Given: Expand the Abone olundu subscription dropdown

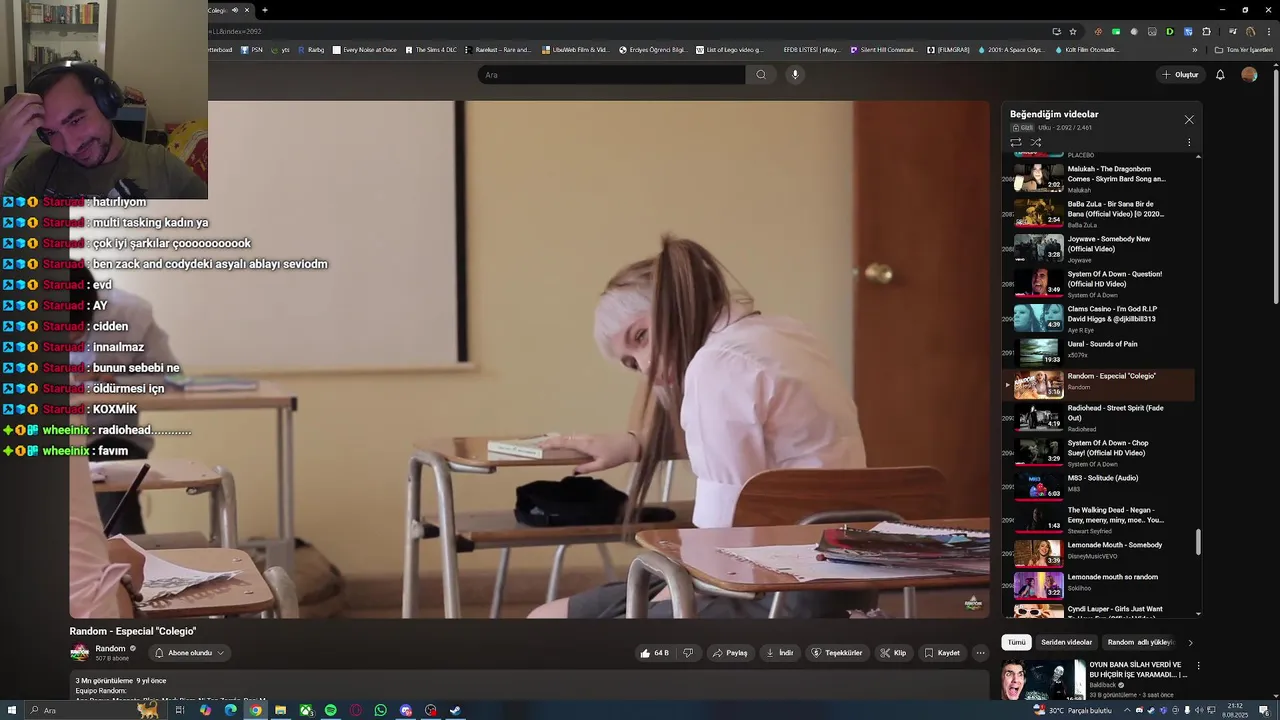Looking at the screenshot, I should tap(189, 653).
